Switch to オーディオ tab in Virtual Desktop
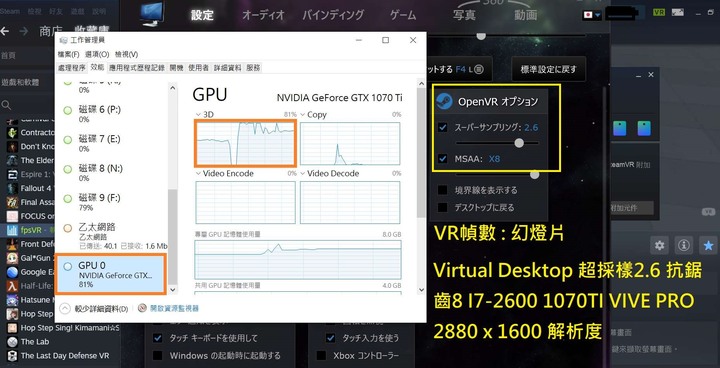Viewport: 720px width, 368px height. click(x=264, y=15)
